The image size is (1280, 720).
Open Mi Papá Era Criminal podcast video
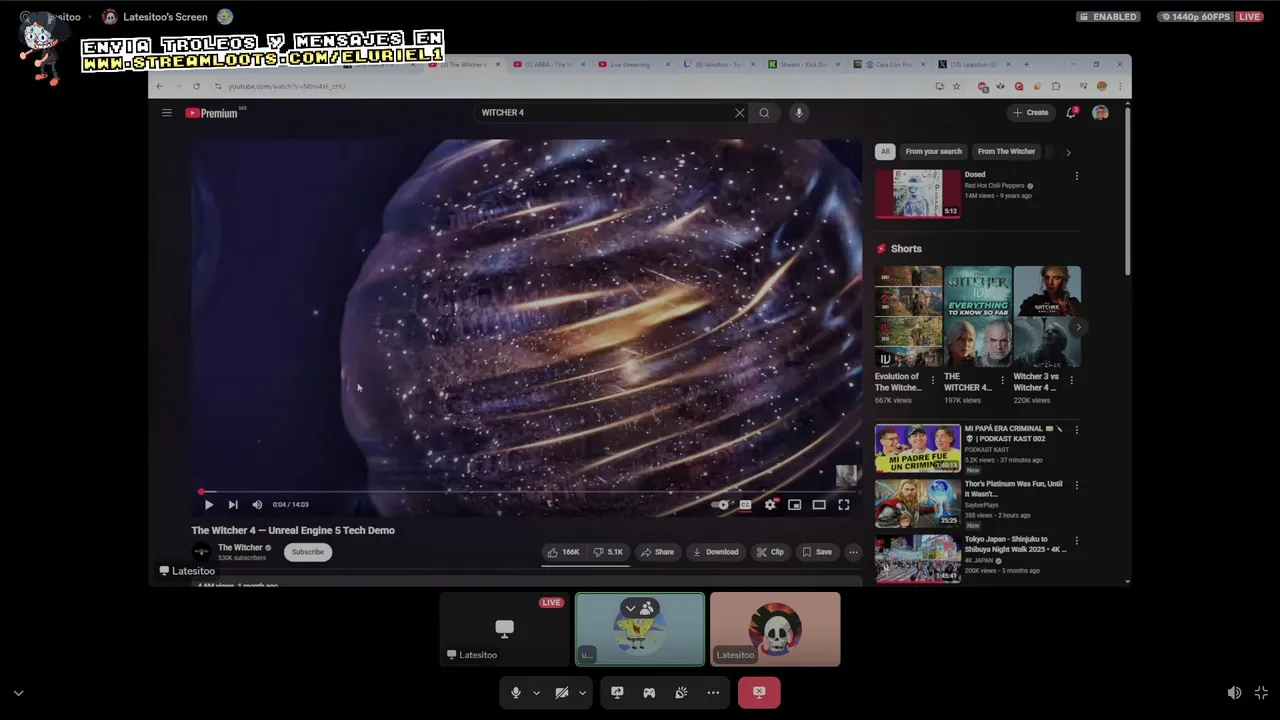click(917, 449)
